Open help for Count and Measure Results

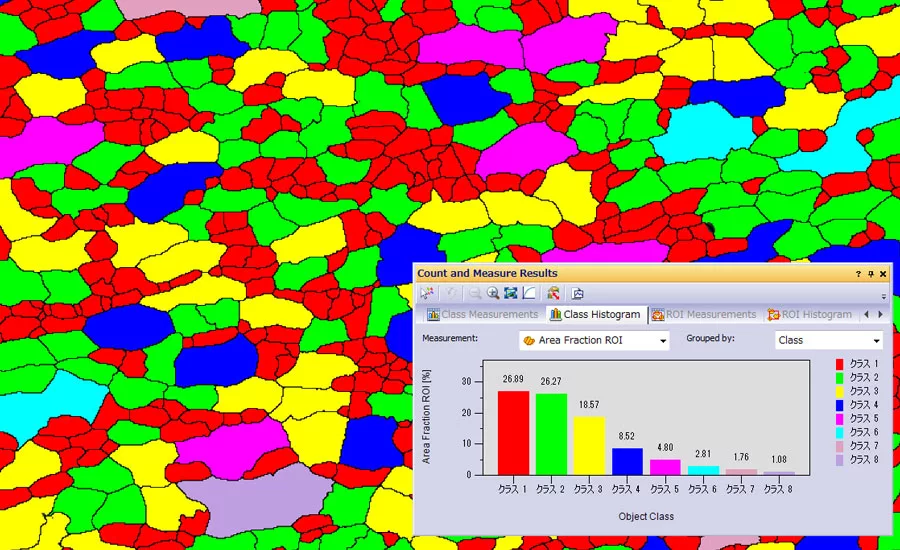(858, 274)
